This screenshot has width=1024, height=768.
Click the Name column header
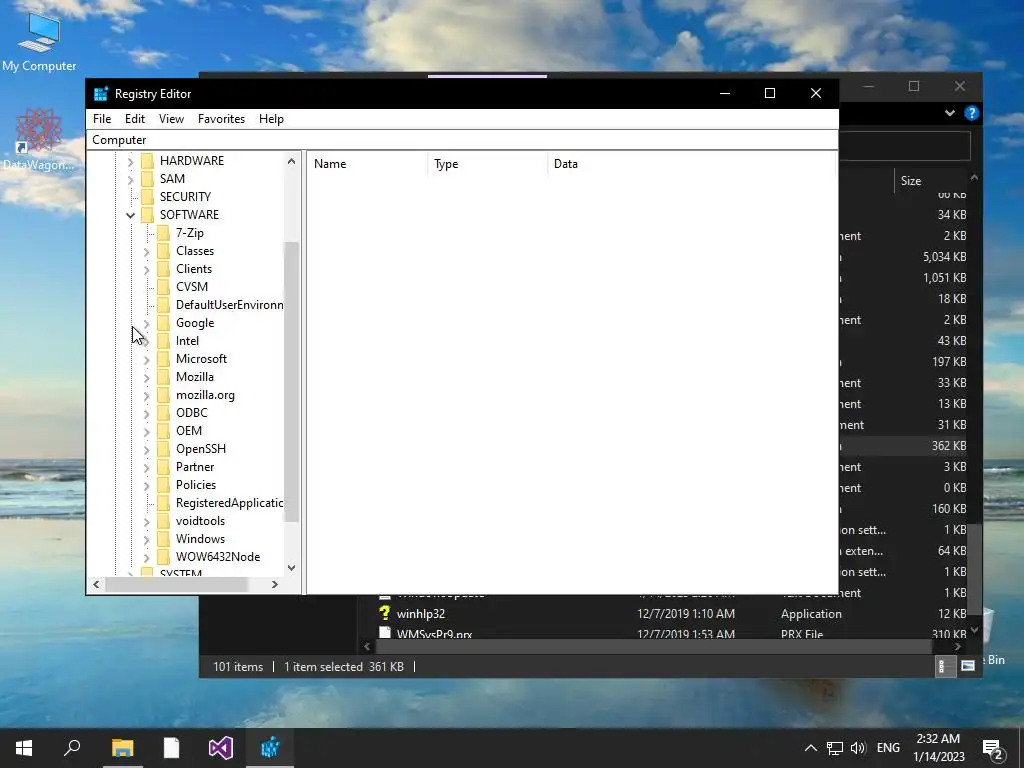[x=367, y=164]
